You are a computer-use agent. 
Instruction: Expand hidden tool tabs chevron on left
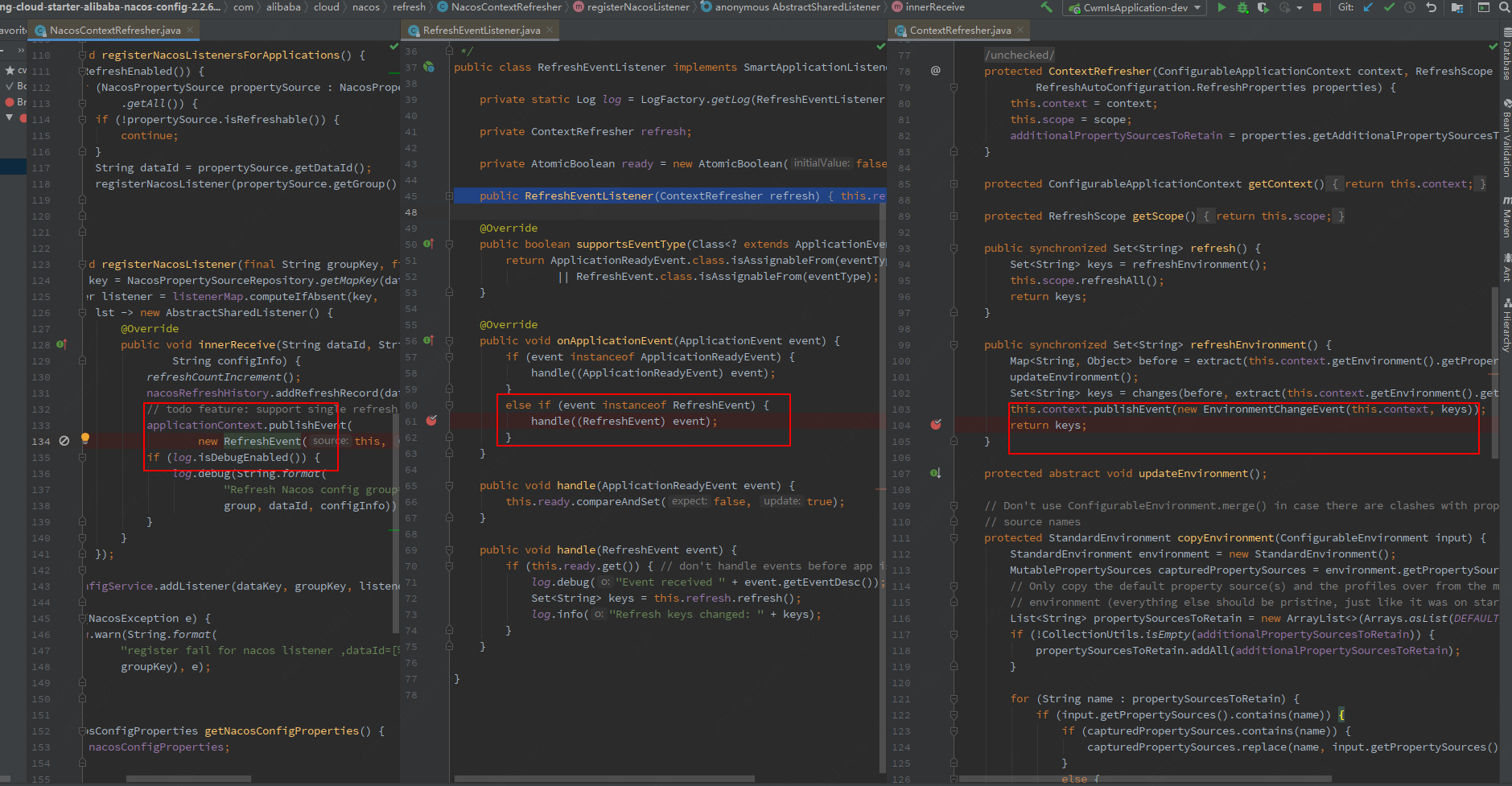click(x=21, y=50)
